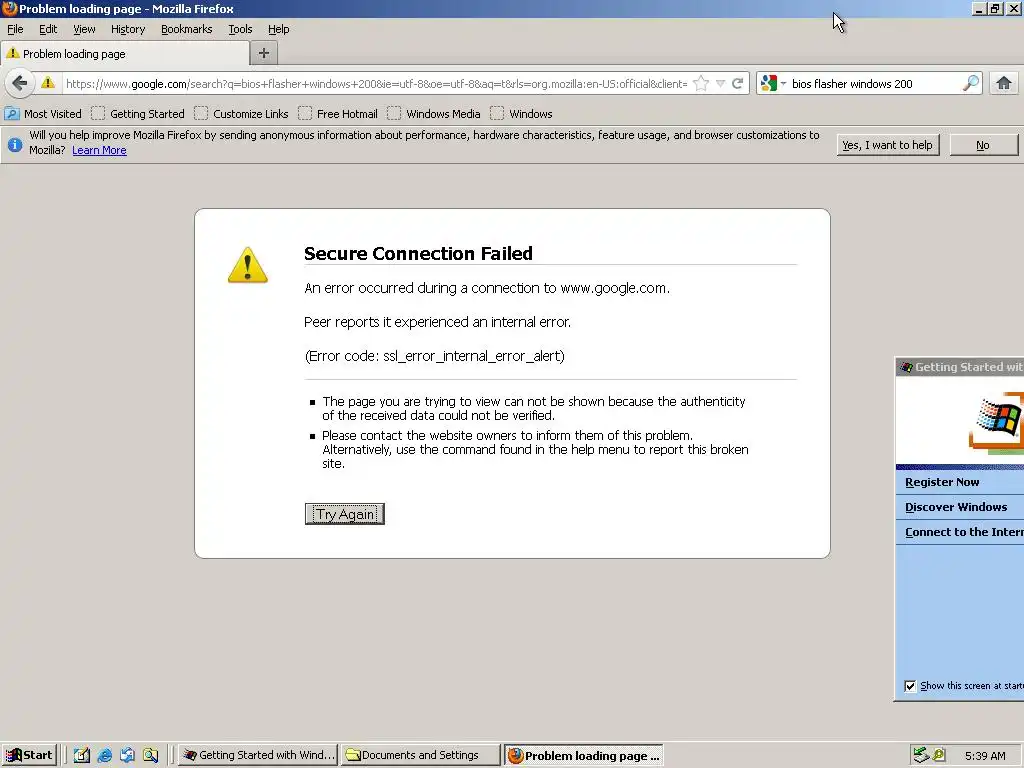This screenshot has width=1024, height=768.
Task: Click the Firefox logo in title bar
Action: pos(9,8)
